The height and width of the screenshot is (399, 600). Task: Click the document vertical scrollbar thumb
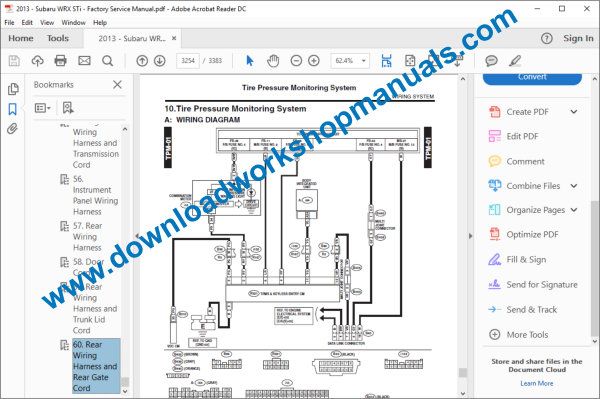coord(463,373)
